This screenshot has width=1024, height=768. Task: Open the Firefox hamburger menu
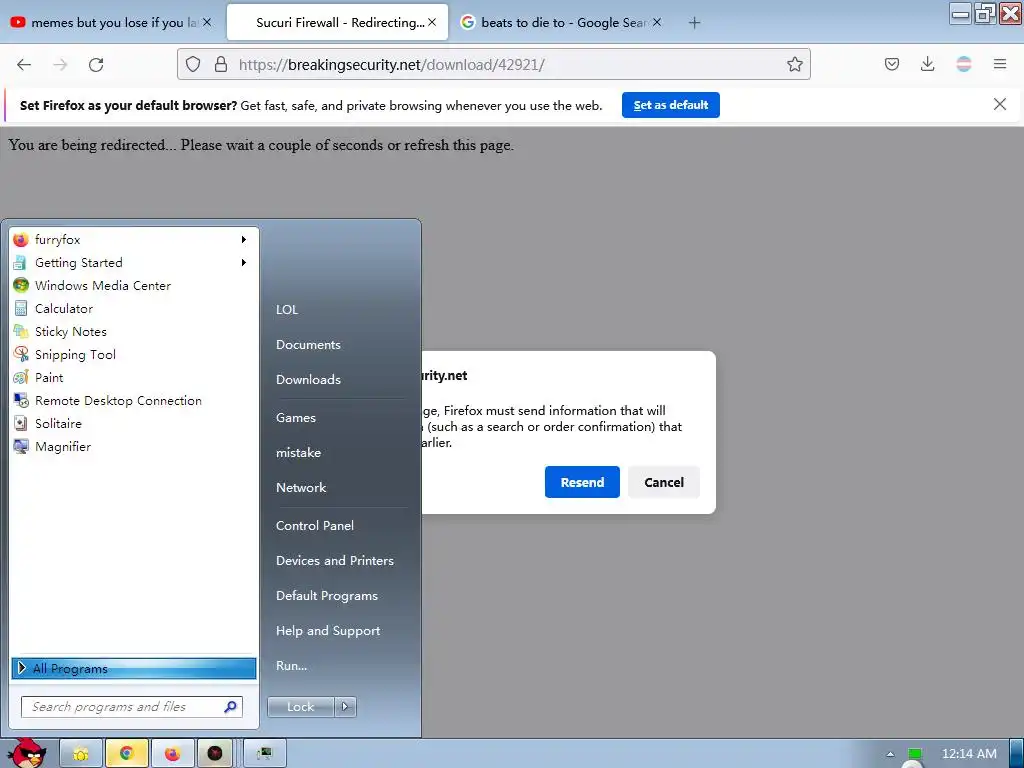pos(999,64)
